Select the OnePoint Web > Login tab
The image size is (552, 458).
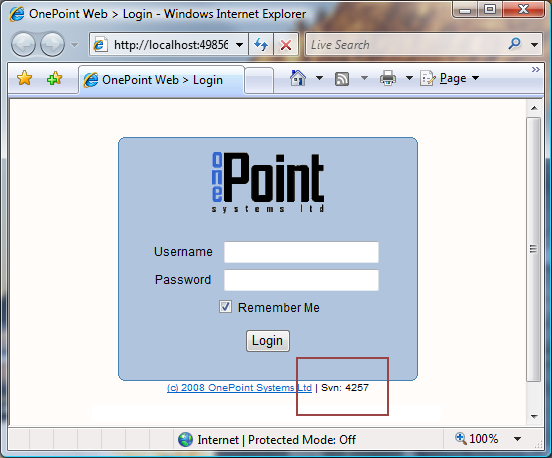[162, 80]
